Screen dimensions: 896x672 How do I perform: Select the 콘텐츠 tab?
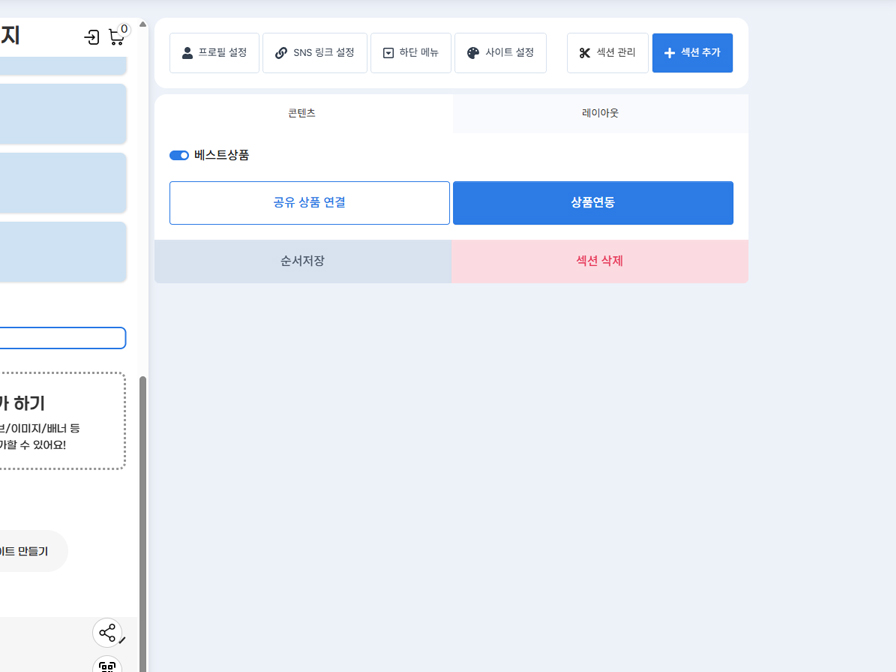pyautogui.click(x=300, y=114)
